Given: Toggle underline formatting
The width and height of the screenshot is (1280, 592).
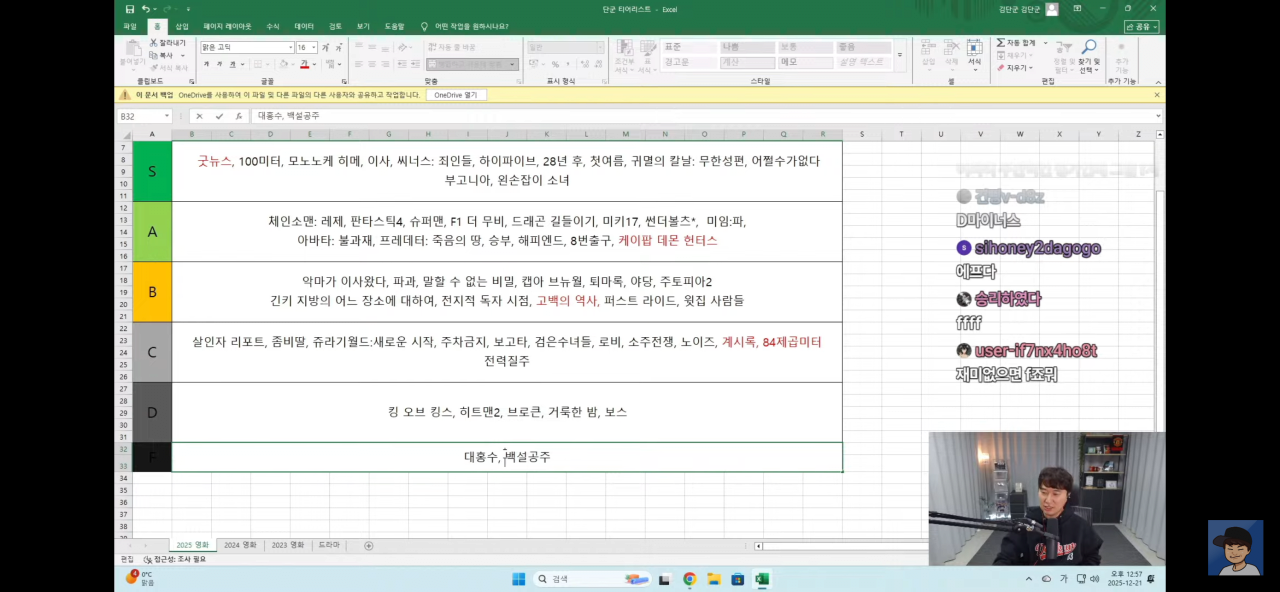Looking at the screenshot, I should coord(233,64).
